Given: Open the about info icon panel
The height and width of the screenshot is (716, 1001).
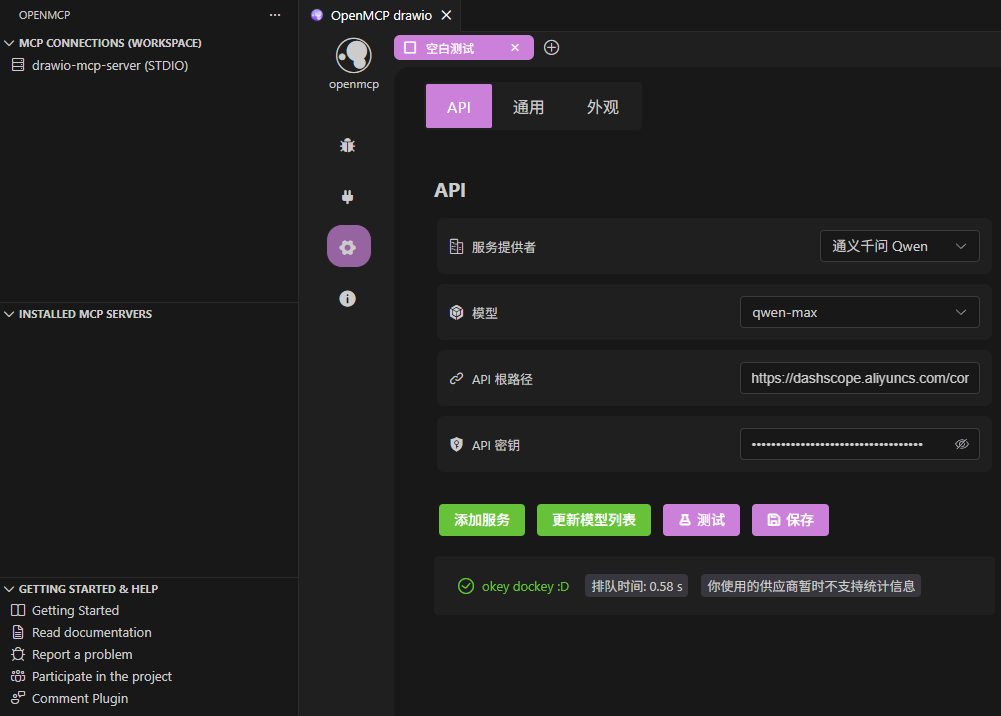Looking at the screenshot, I should (347, 299).
